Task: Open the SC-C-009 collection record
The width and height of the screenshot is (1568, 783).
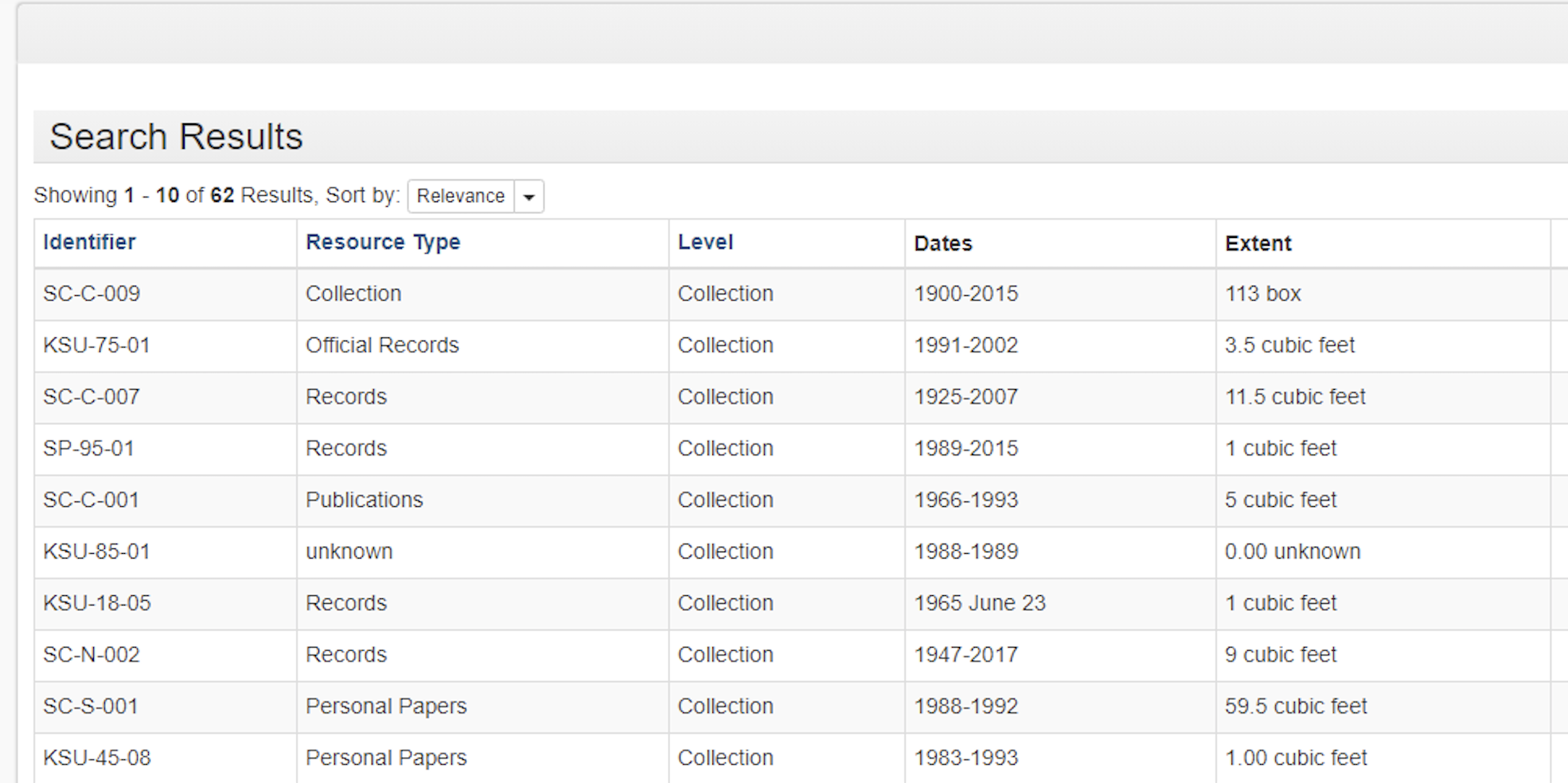Action: point(92,294)
